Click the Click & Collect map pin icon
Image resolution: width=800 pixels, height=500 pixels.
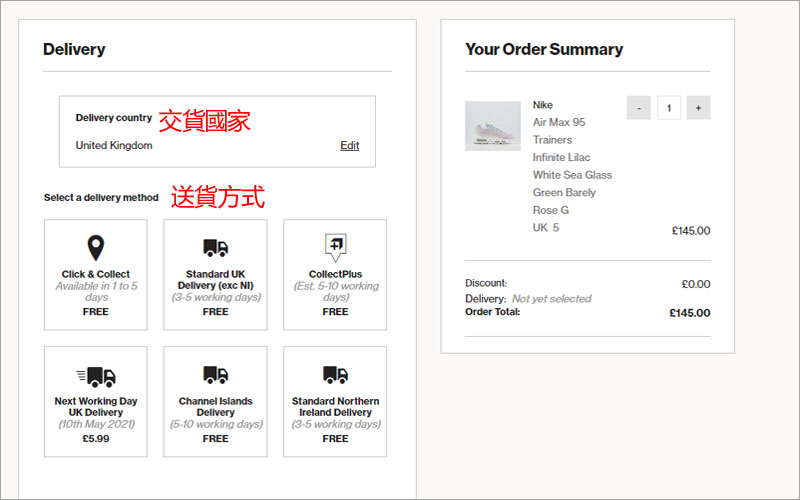pos(95,248)
